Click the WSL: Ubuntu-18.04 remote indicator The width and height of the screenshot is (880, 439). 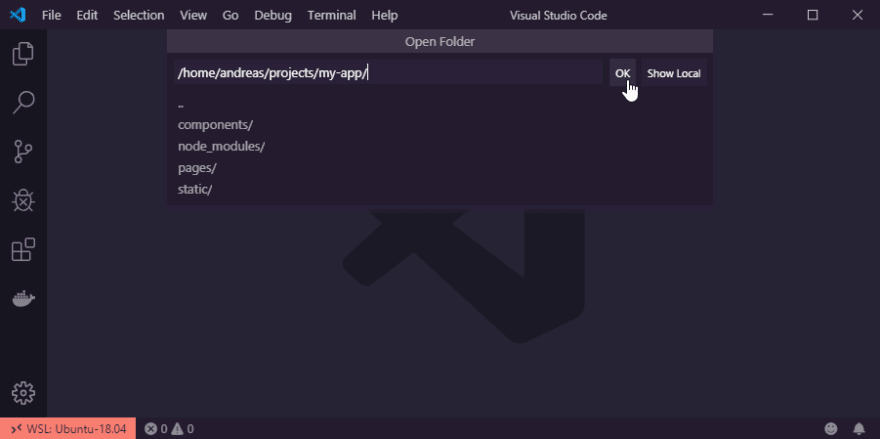68,429
